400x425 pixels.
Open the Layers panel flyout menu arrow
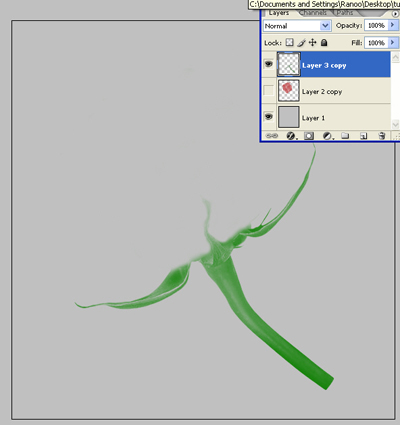pos(396,14)
